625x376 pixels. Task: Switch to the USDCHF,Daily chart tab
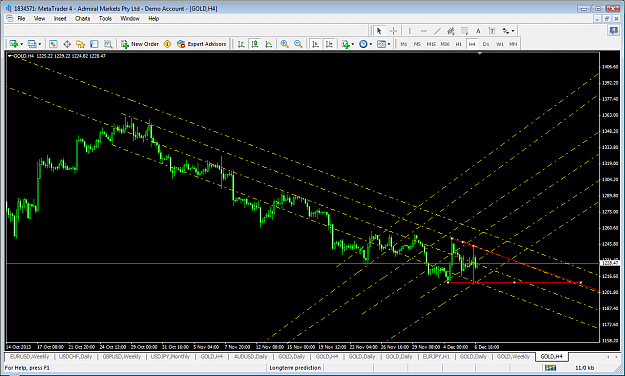click(x=75, y=356)
